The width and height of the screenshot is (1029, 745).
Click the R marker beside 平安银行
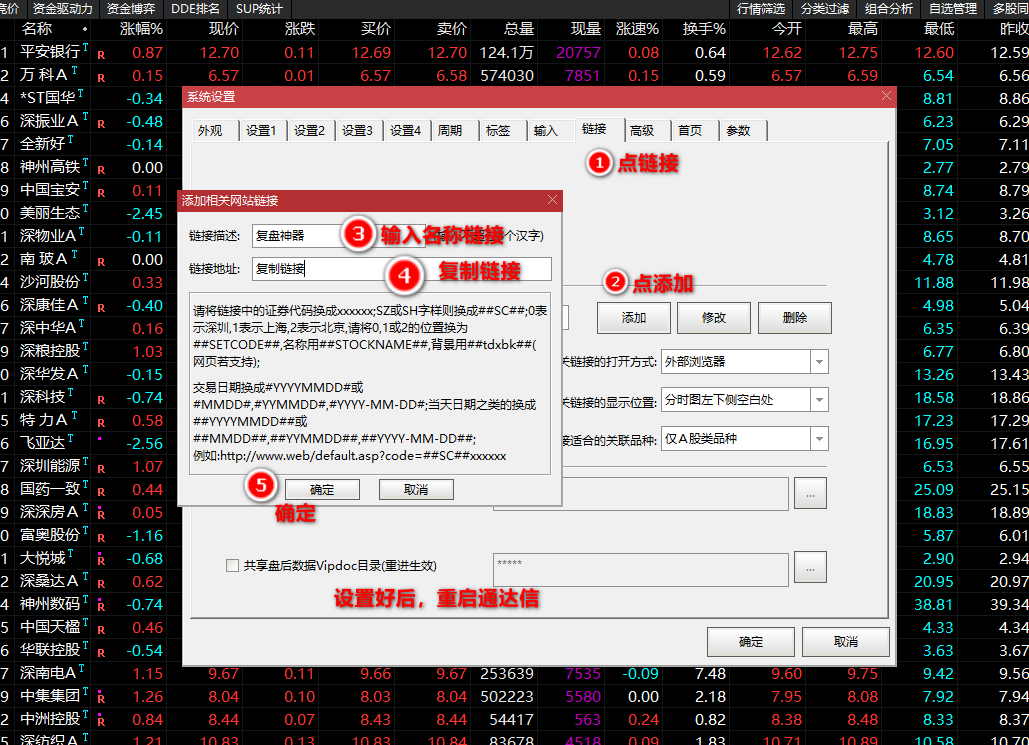click(101, 53)
